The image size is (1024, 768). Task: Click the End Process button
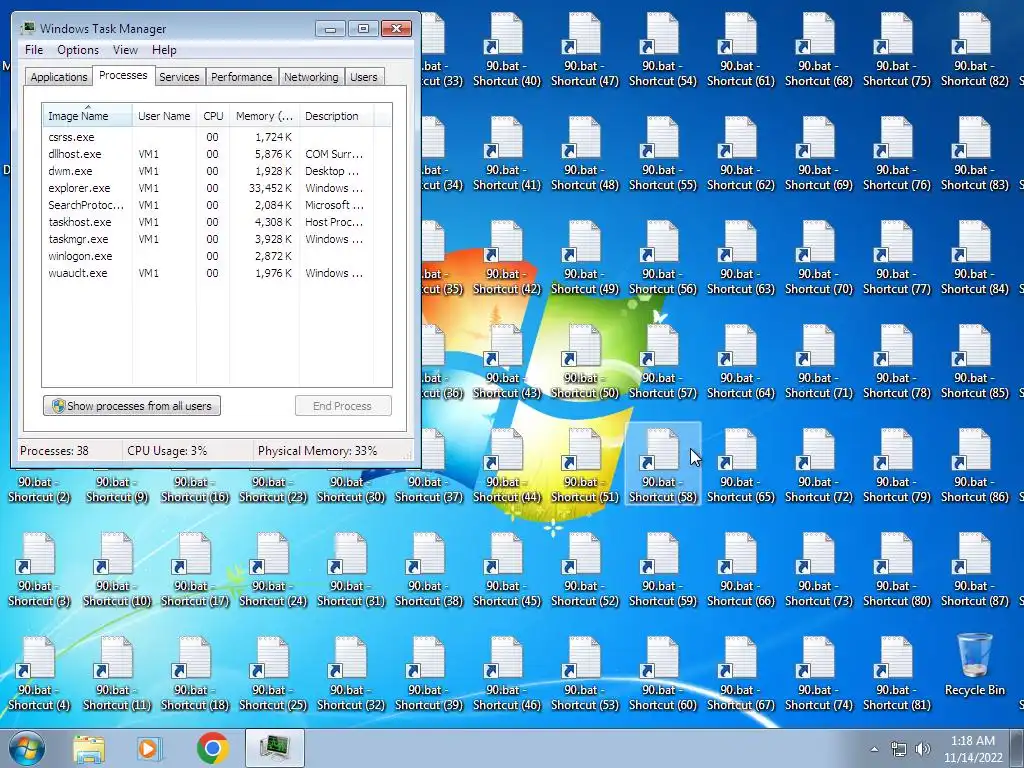point(343,406)
